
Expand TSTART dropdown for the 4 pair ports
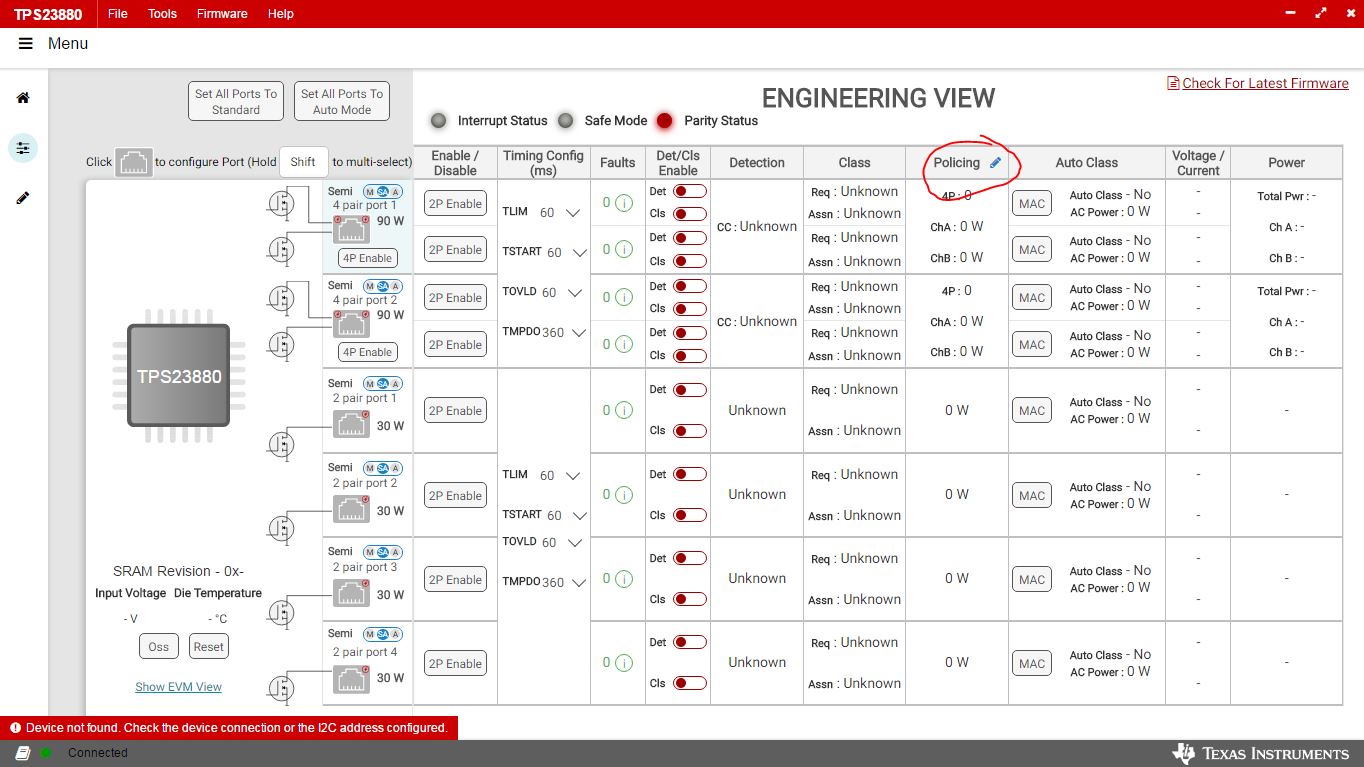[580, 253]
